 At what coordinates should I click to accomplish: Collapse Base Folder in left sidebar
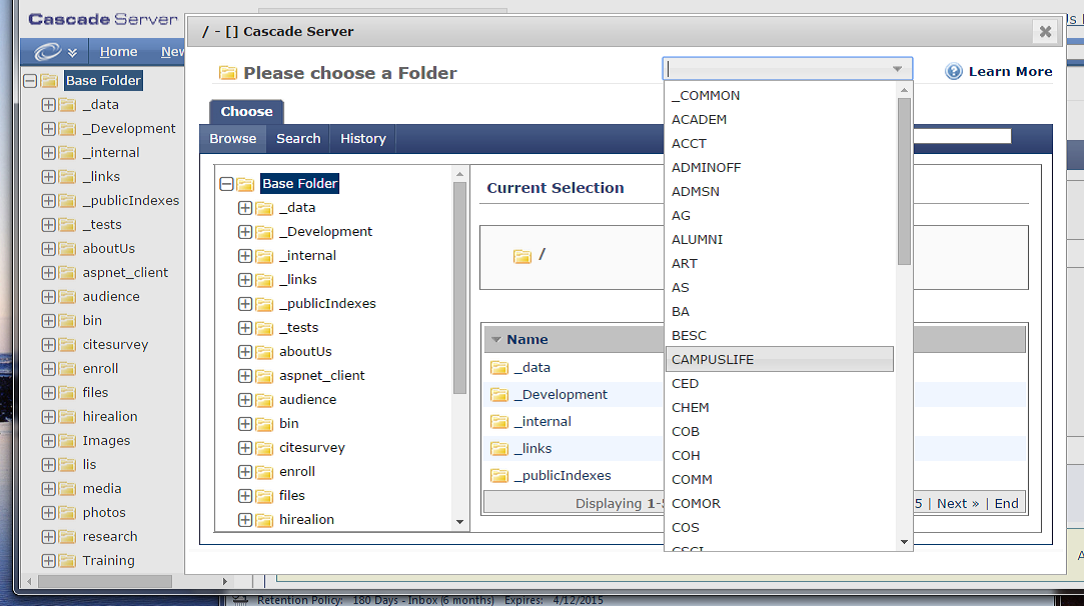pyautogui.click(x=30, y=81)
